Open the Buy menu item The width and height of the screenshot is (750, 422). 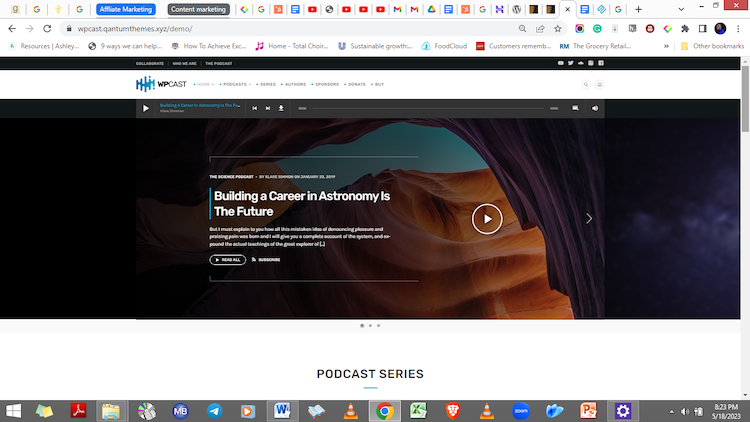tap(378, 85)
